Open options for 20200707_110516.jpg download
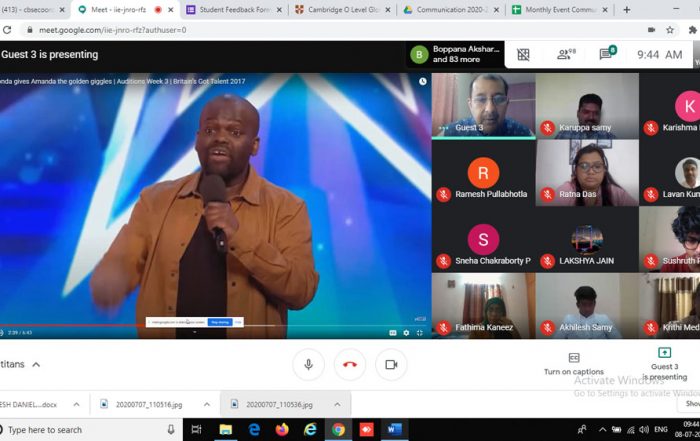700x441 pixels. tap(207, 404)
